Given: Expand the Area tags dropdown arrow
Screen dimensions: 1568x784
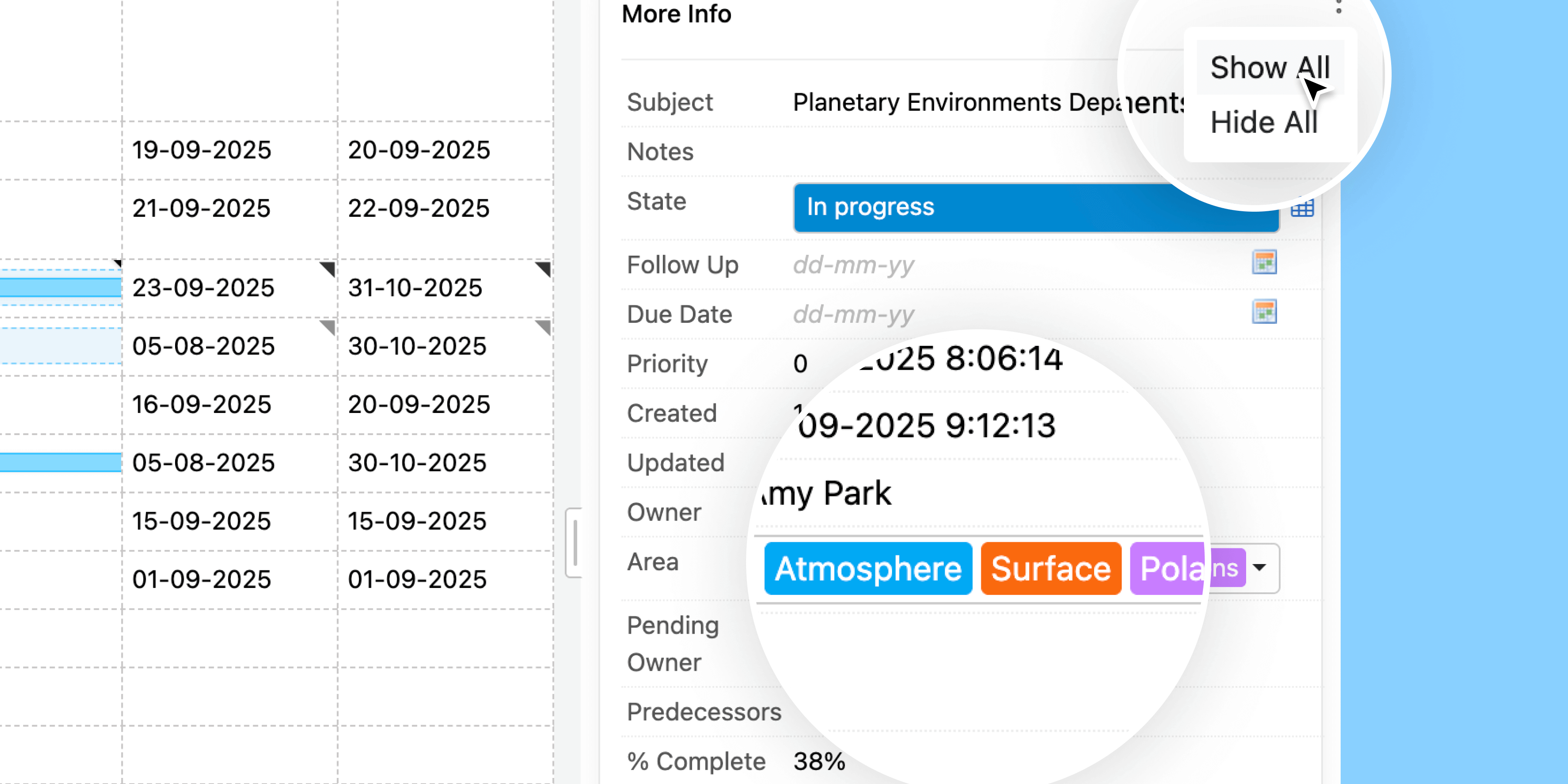Looking at the screenshot, I should [1259, 568].
